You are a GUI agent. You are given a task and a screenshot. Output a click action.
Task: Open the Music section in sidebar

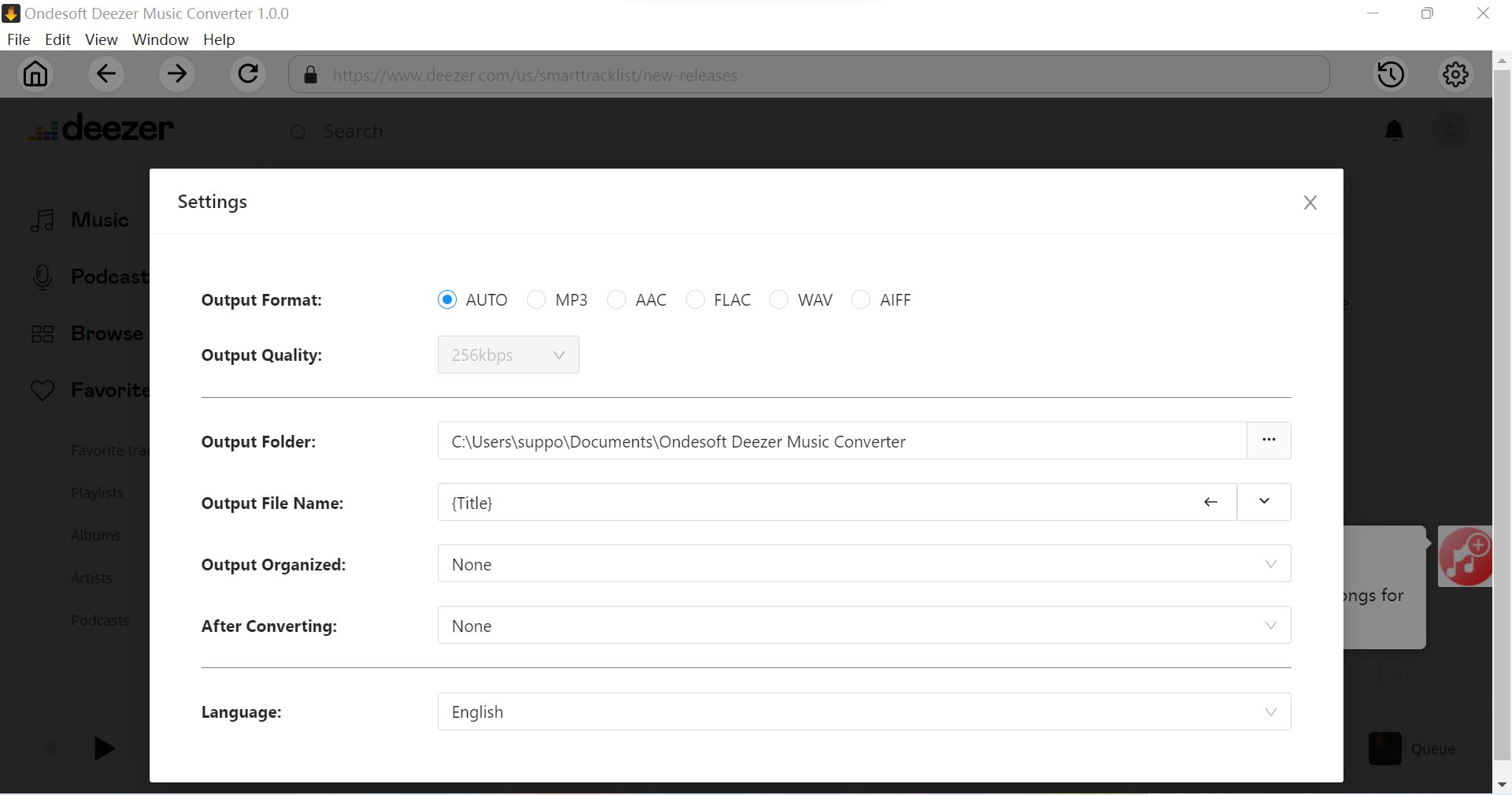tap(79, 220)
